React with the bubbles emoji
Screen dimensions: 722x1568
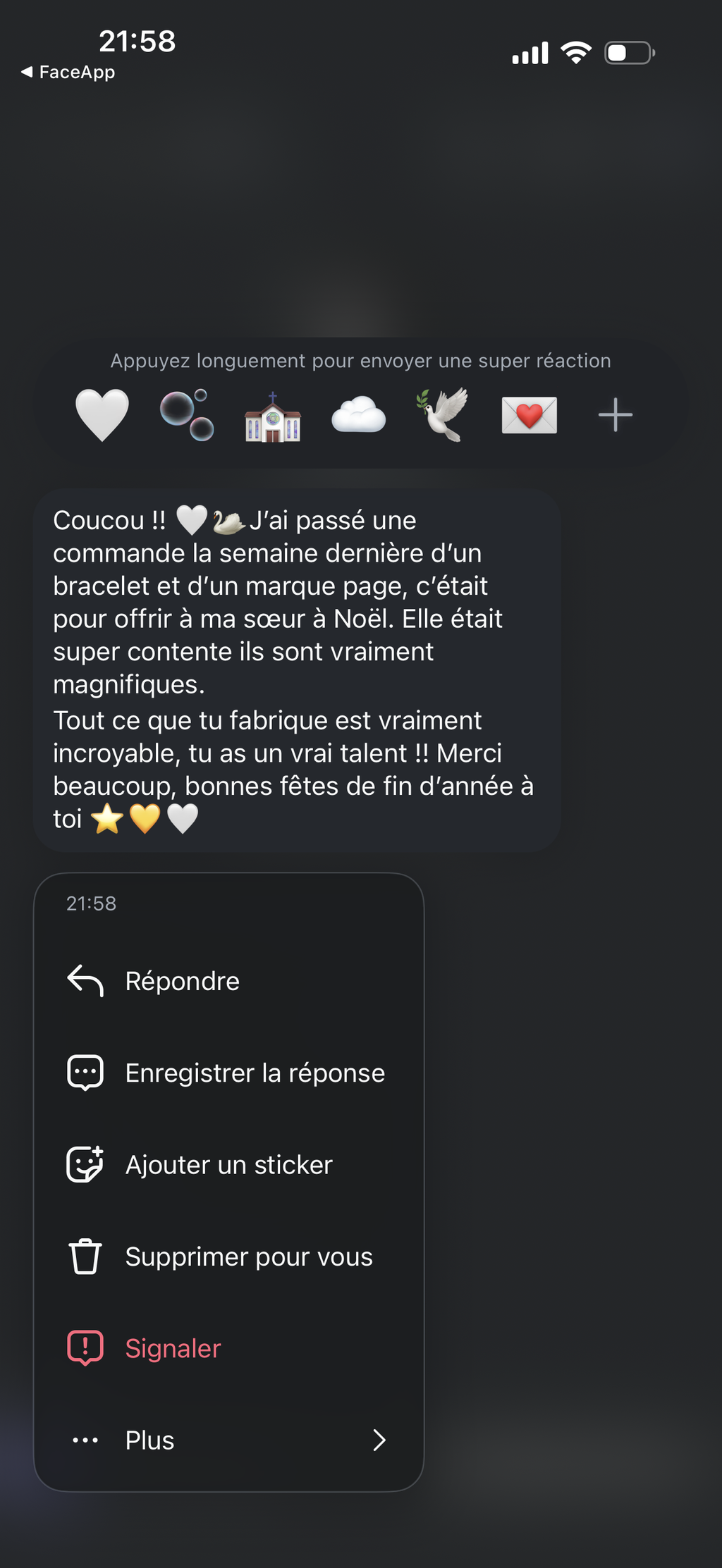coord(187,415)
